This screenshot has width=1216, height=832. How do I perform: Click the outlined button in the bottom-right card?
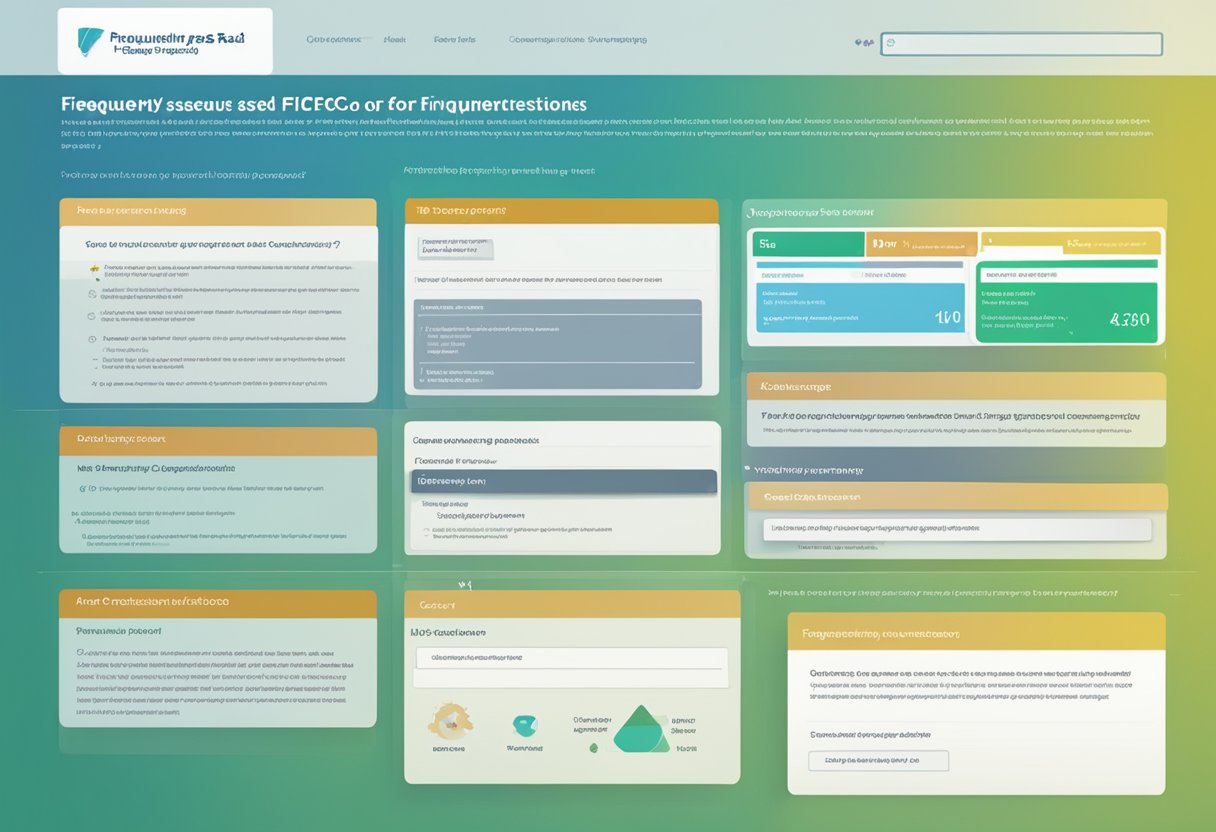pyautogui.click(x=878, y=760)
